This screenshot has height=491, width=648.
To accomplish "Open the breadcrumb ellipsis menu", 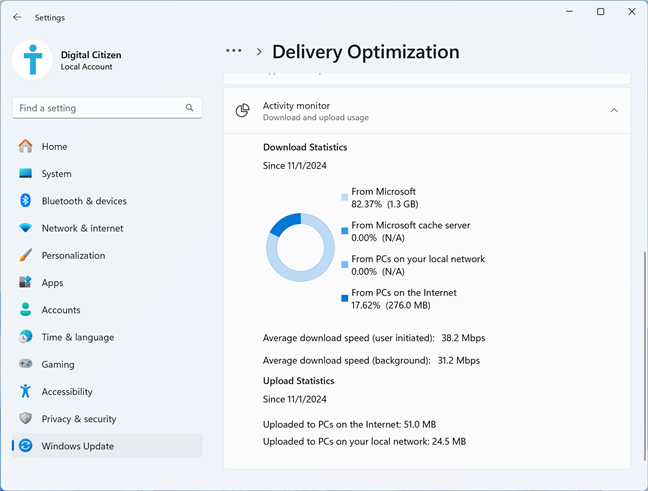I will point(233,51).
